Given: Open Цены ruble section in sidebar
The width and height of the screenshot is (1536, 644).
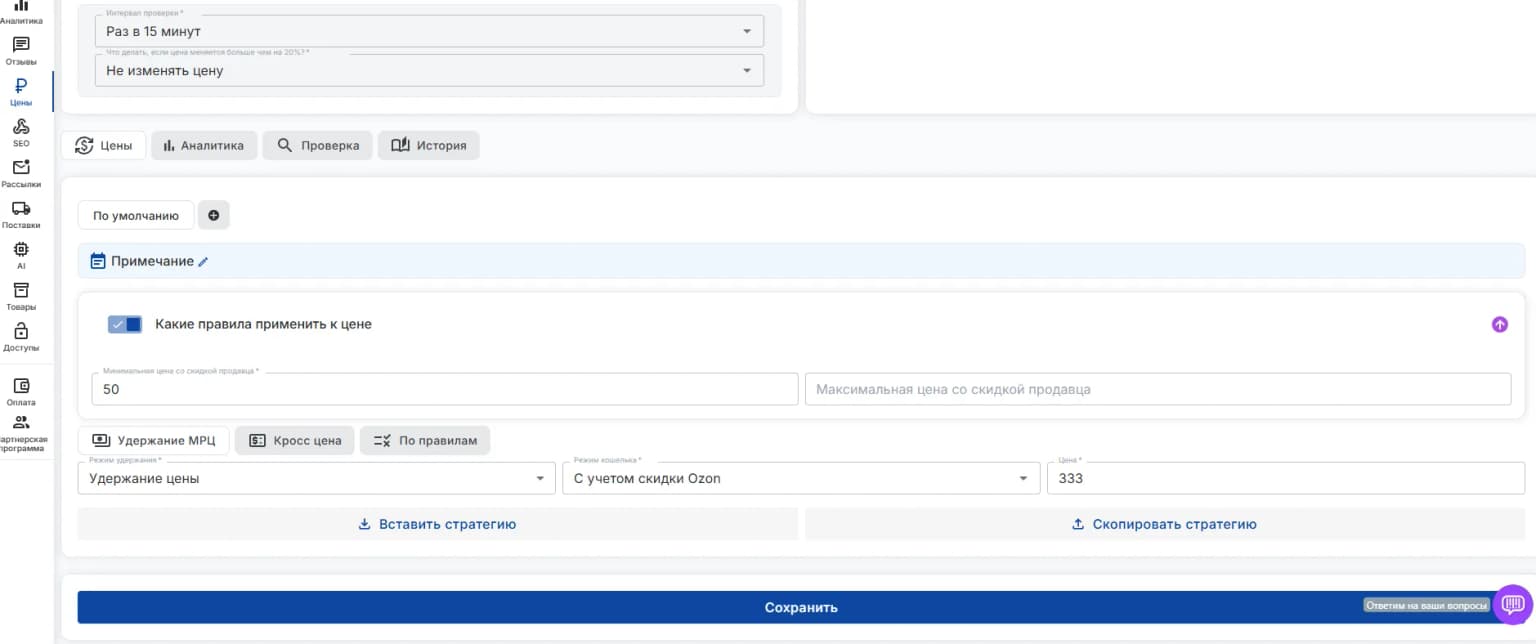Looking at the screenshot, I should click(21, 92).
